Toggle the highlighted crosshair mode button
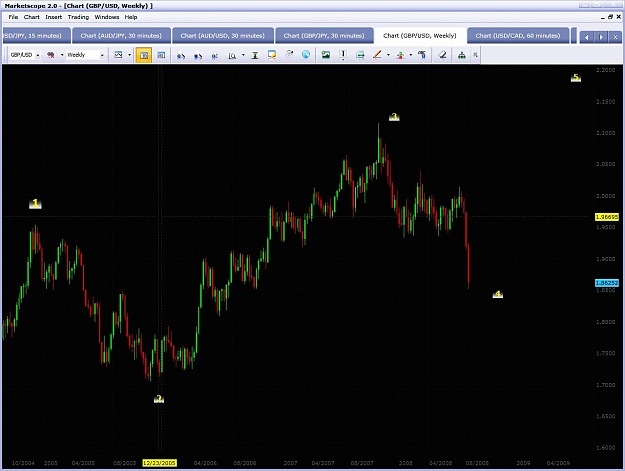The width and height of the screenshot is (625, 471). [x=144, y=55]
